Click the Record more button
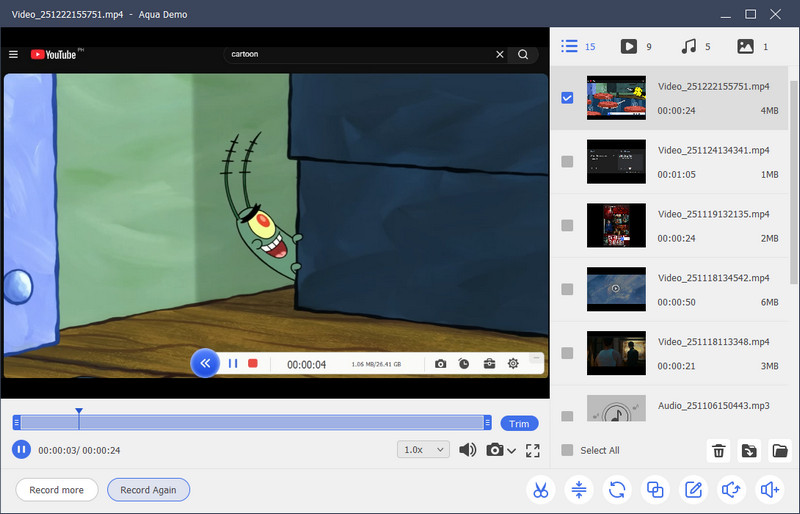The width and height of the screenshot is (800, 514). click(x=57, y=490)
